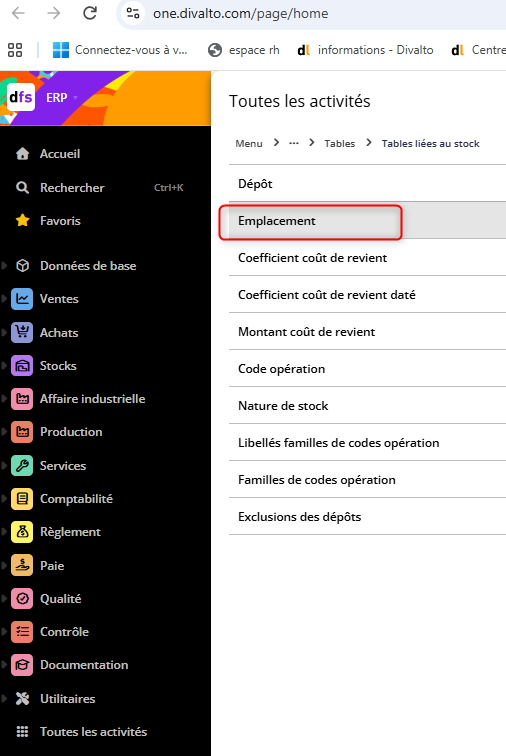Click the browser address bar URL
Viewport: 506px width, 756px height.
click(x=240, y=14)
